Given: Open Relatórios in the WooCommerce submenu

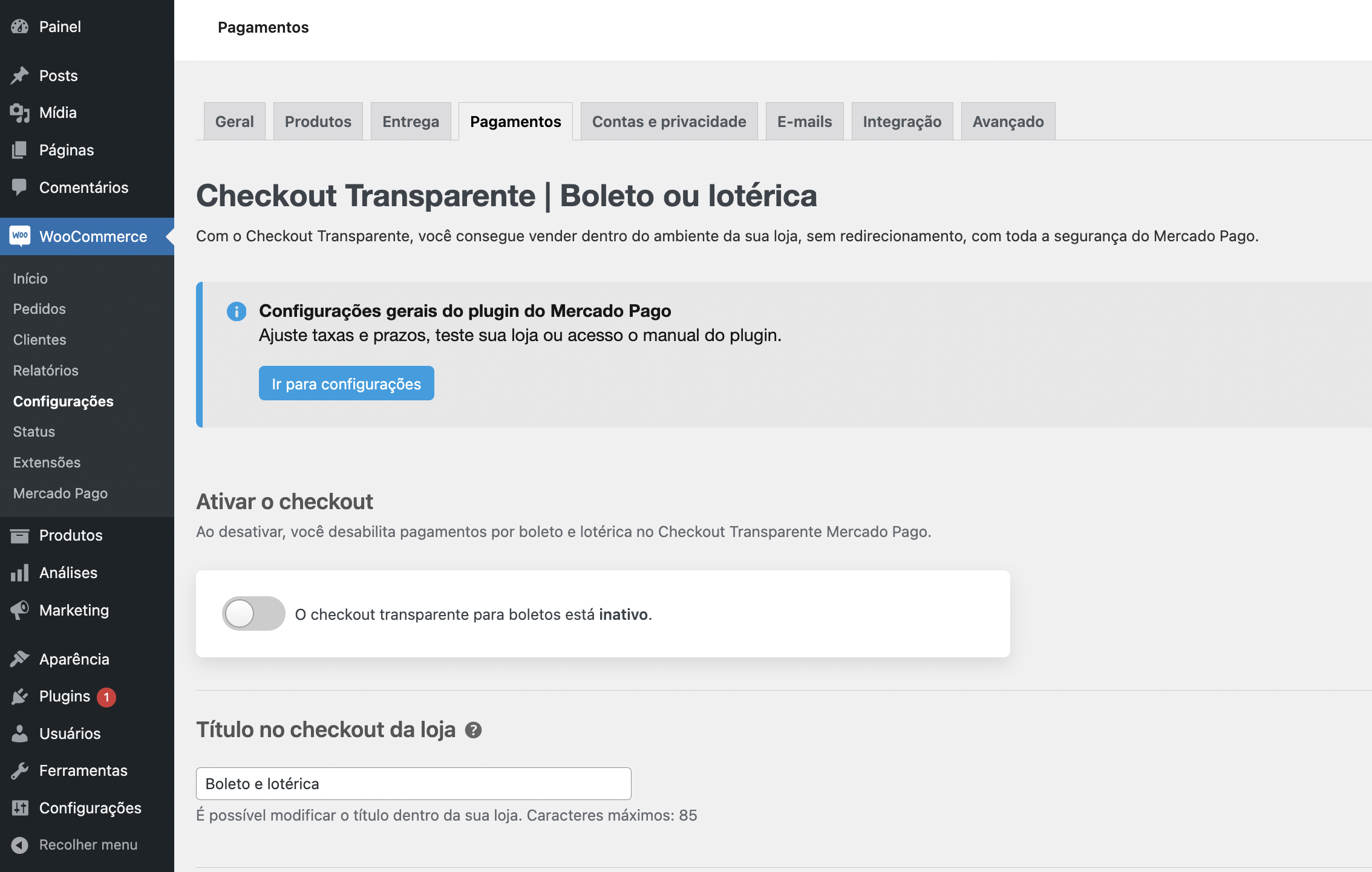Looking at the screenshot, I should click(46, 371).
